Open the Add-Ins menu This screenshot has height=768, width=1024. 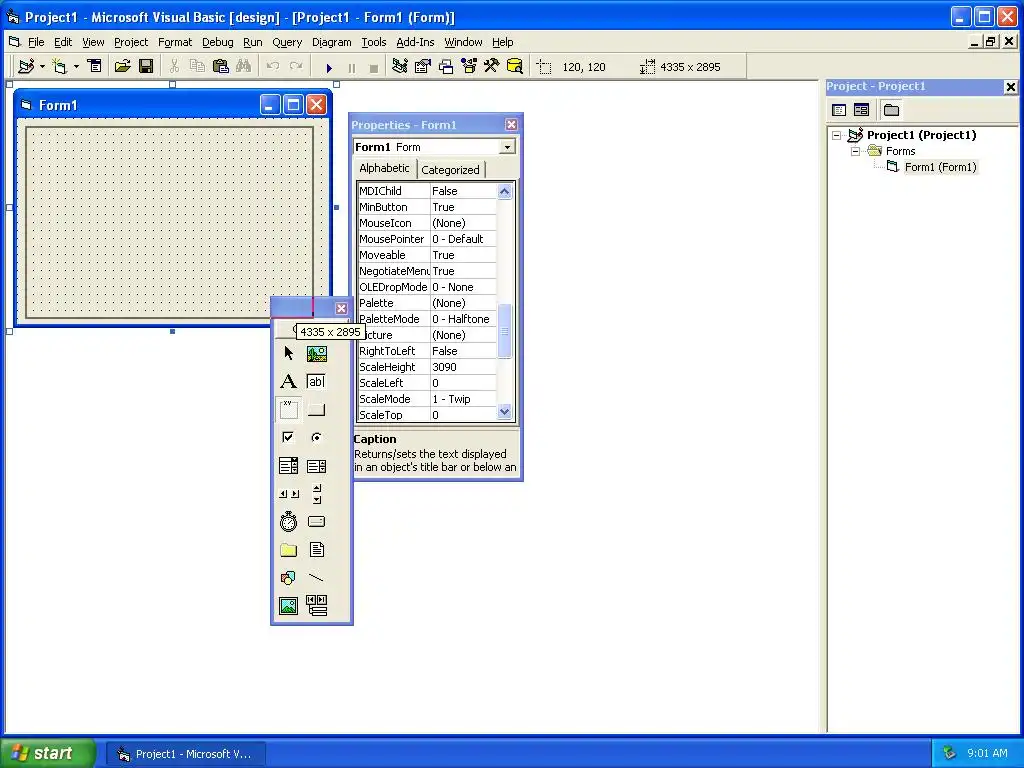click(x=415, y=42)
